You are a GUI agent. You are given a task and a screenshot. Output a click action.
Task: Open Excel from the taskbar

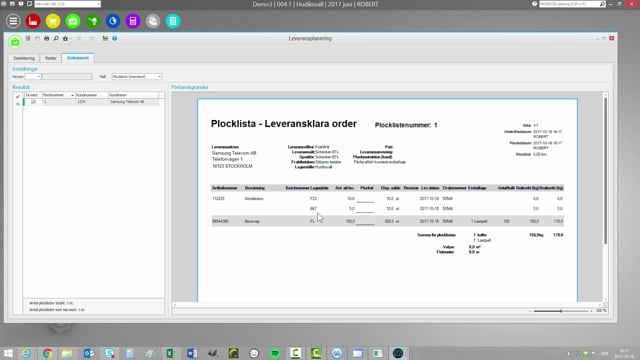pyautogui.click(x=171, y=353)
